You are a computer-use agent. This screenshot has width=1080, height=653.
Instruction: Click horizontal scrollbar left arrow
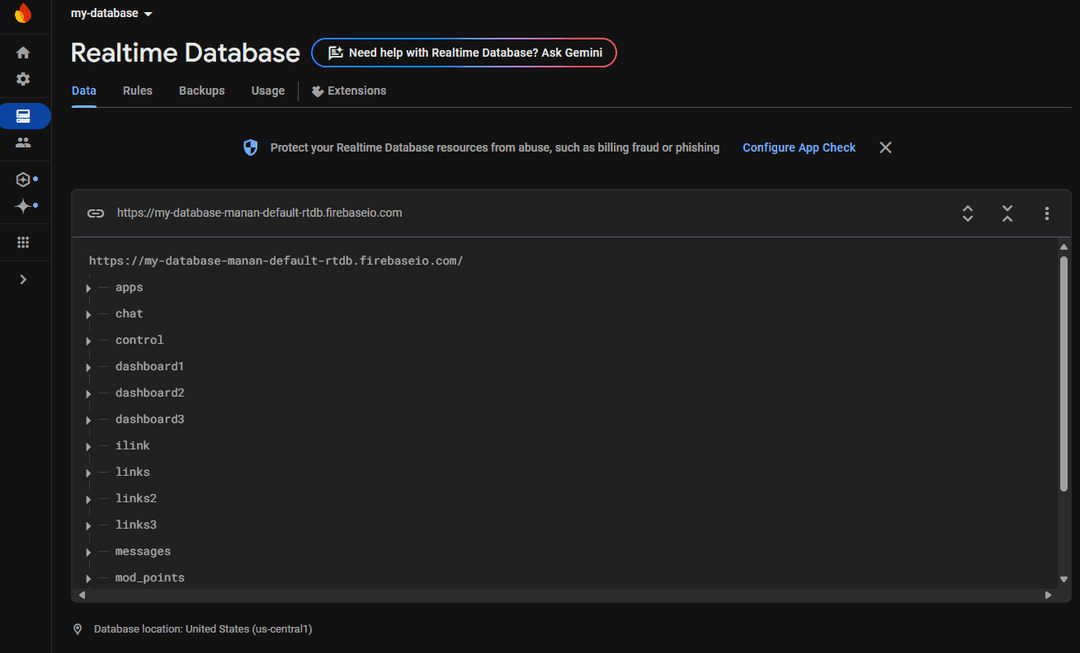coord(82,595)
